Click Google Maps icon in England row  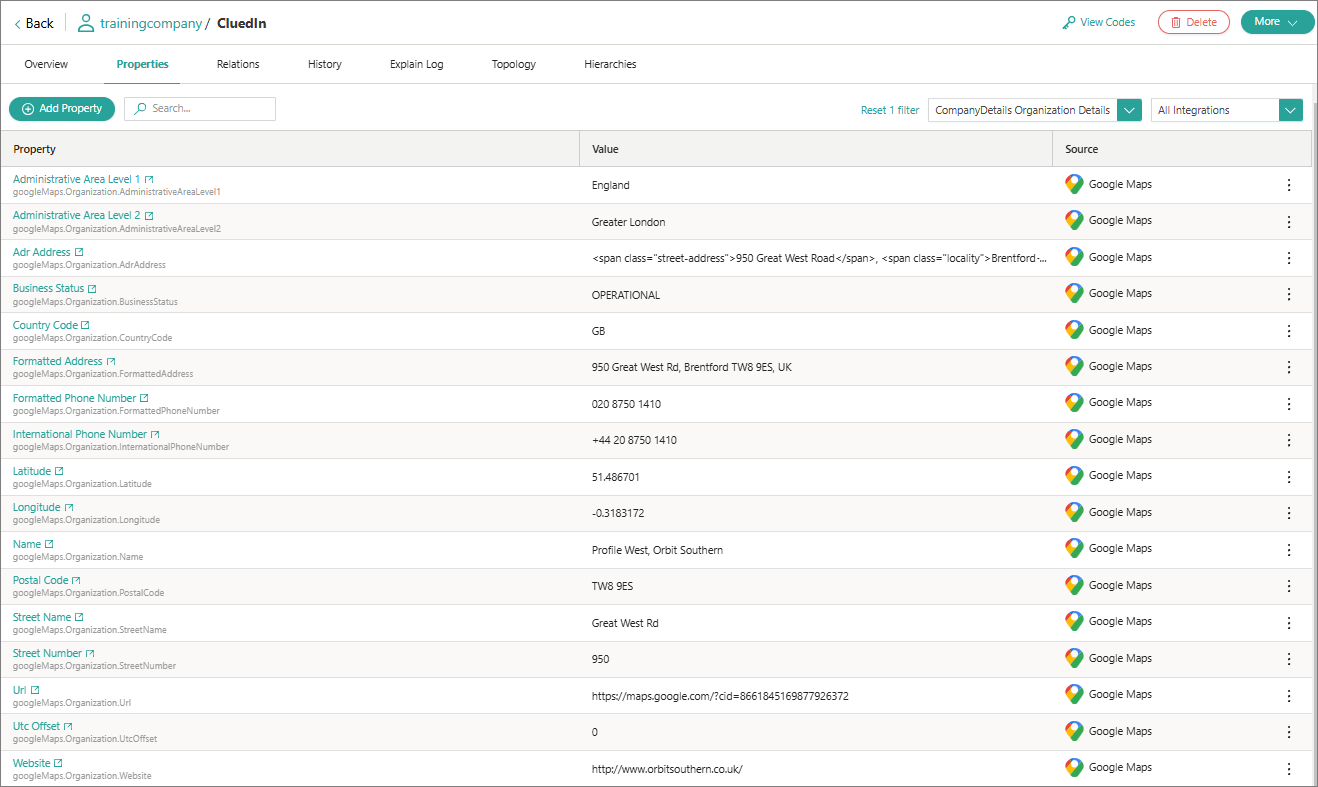pos(1074,184)
